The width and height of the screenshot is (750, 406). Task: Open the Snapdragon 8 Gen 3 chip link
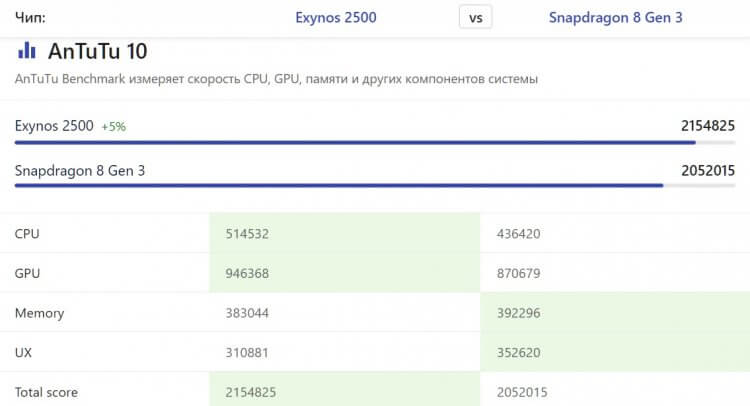point(616,18)
